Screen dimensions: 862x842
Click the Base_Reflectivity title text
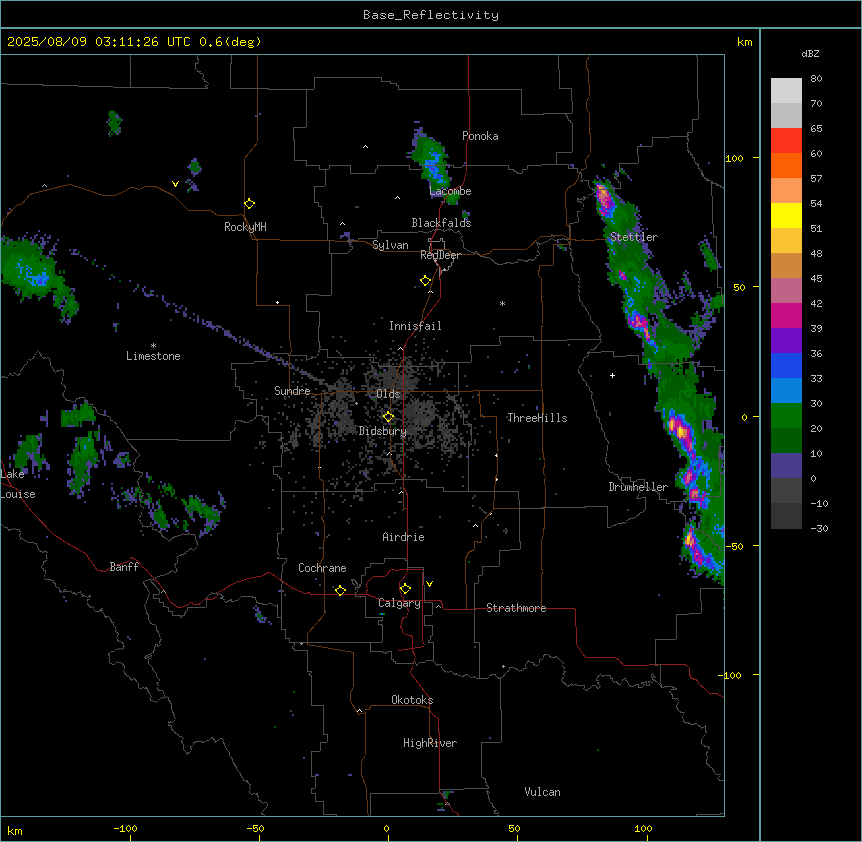click(x=431, y=15)
